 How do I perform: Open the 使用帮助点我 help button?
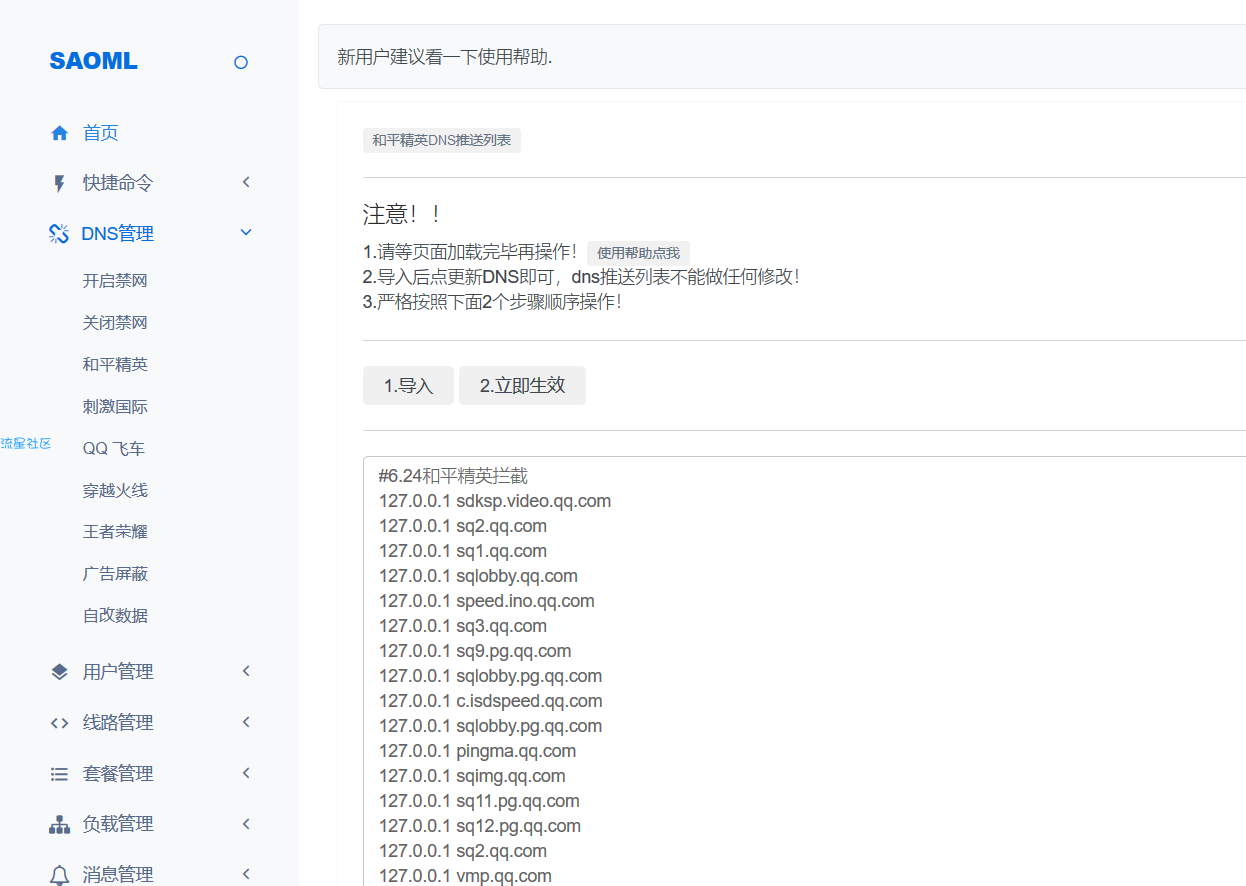point(638,254)
